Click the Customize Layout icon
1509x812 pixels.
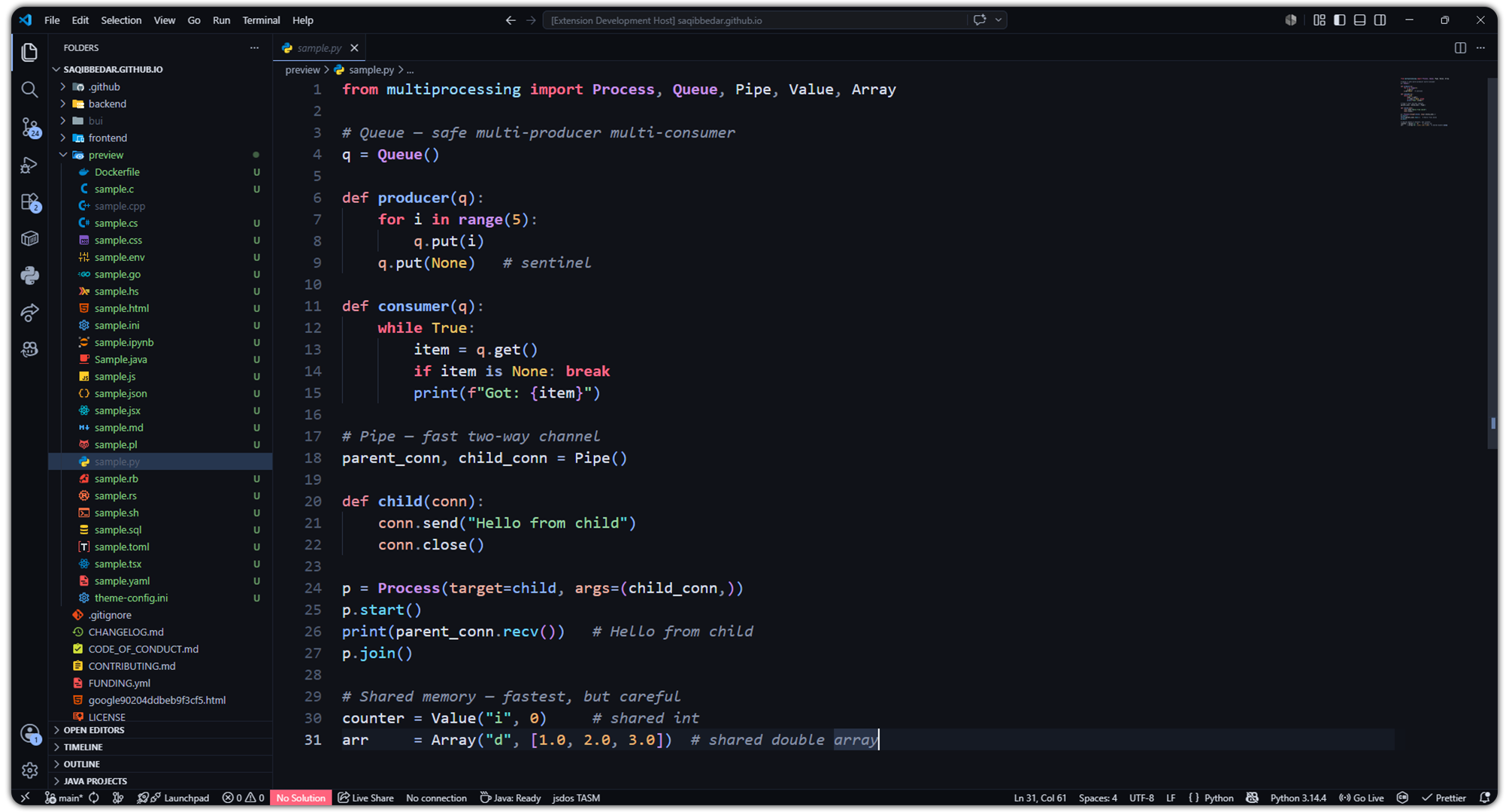(x=1319, y=20)
